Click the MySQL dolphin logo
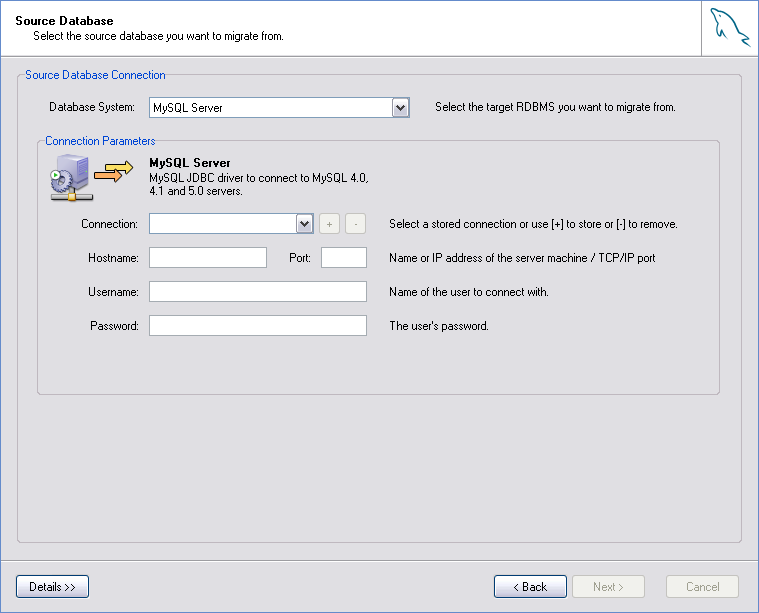 [x=730, y=28]
